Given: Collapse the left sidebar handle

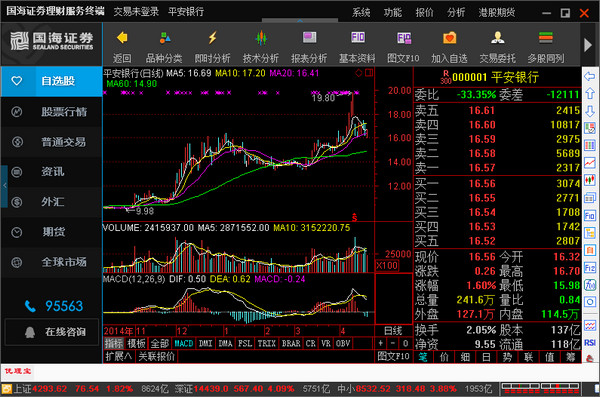Looking at the screenshot, I should [x=4, y=186].
